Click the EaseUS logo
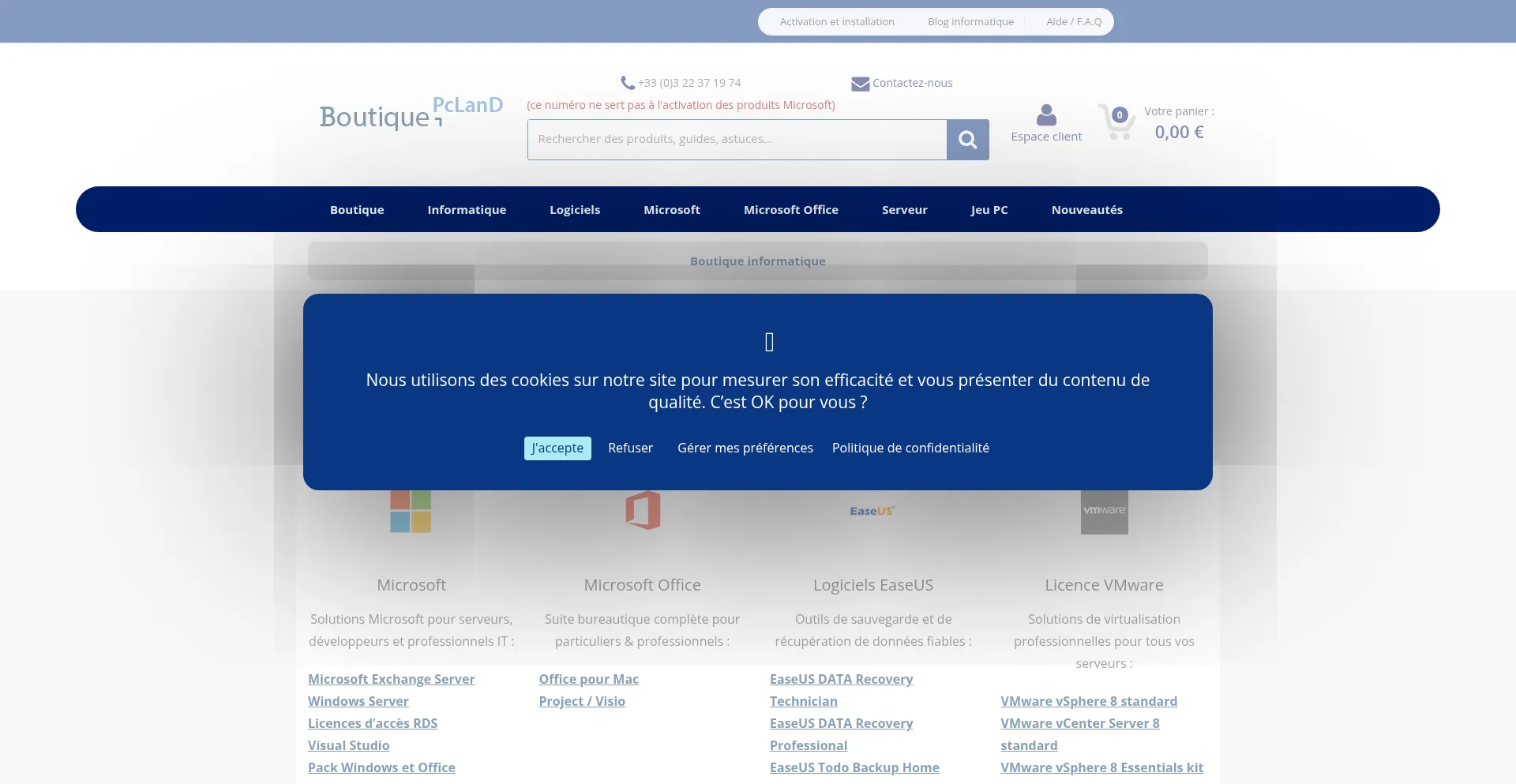1516x784 pixels. pyautogui.click(x=872, y=511)
